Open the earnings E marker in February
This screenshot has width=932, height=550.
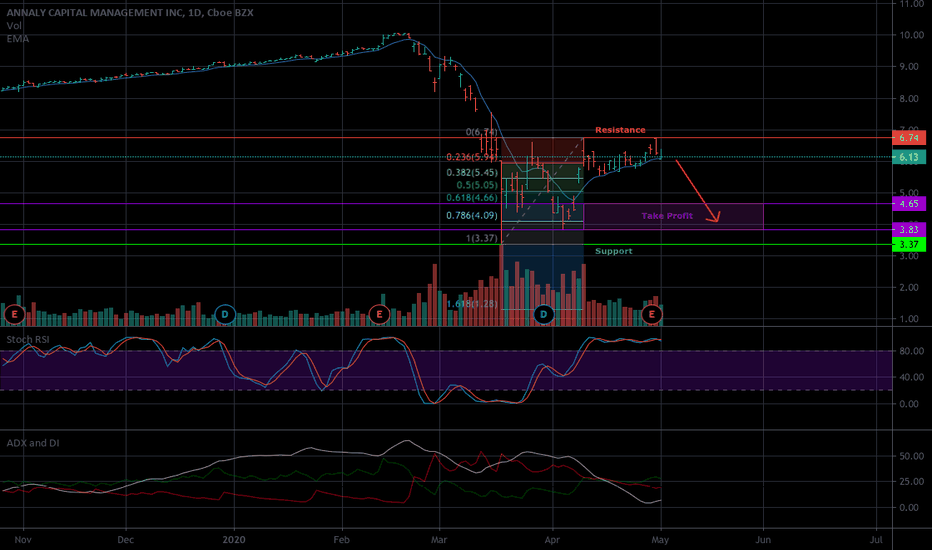point(379,314)
